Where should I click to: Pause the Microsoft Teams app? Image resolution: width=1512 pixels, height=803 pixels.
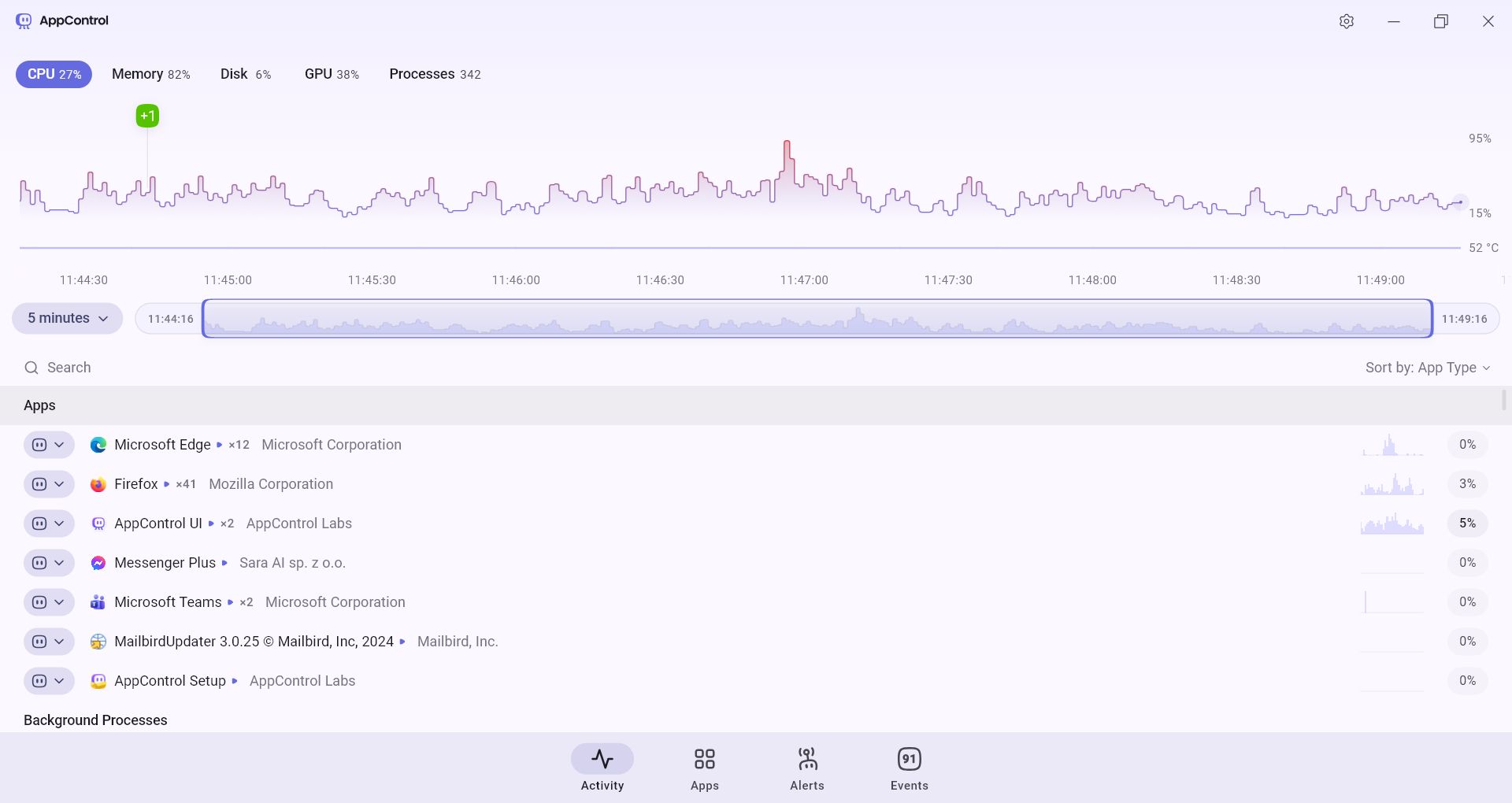coord(39,601)
